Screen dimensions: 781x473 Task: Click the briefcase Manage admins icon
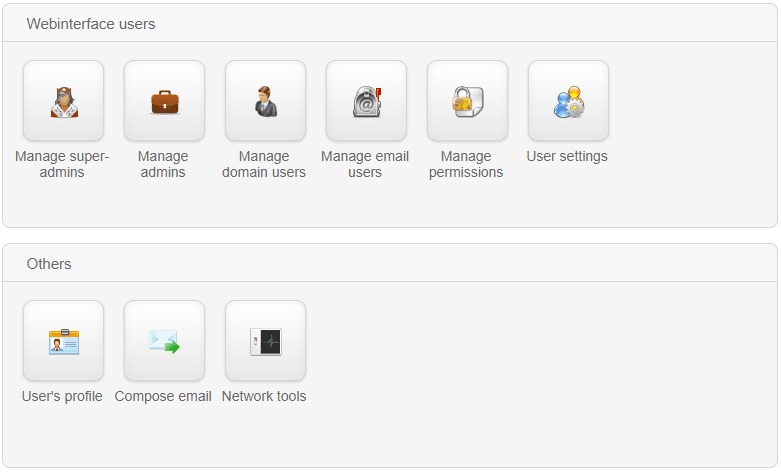click(164, 101)
